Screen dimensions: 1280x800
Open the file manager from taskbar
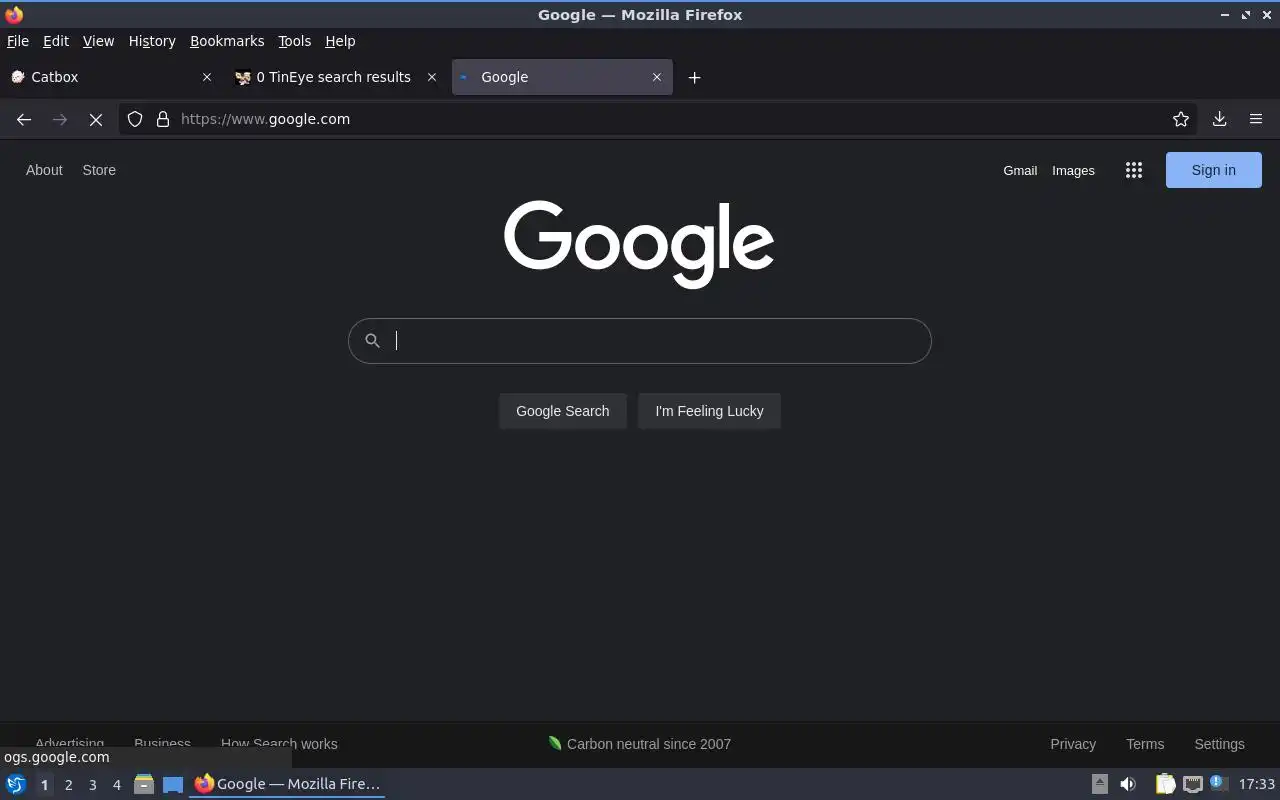144,784
